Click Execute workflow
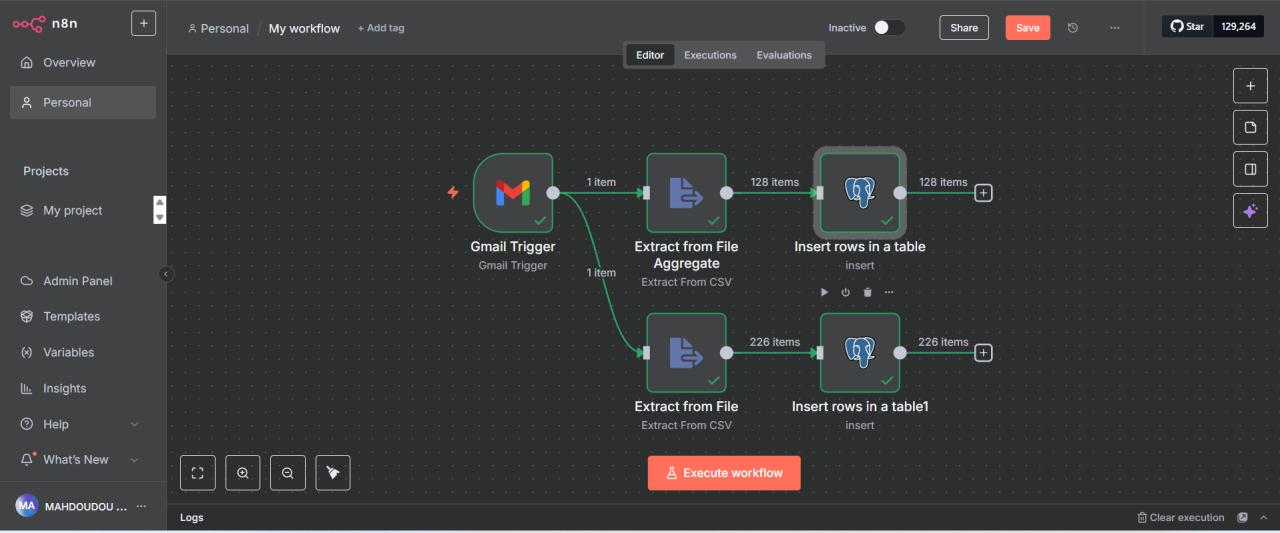Image resolution: width=1280 pixels, height=533 pixels. (x=724, y=473)
